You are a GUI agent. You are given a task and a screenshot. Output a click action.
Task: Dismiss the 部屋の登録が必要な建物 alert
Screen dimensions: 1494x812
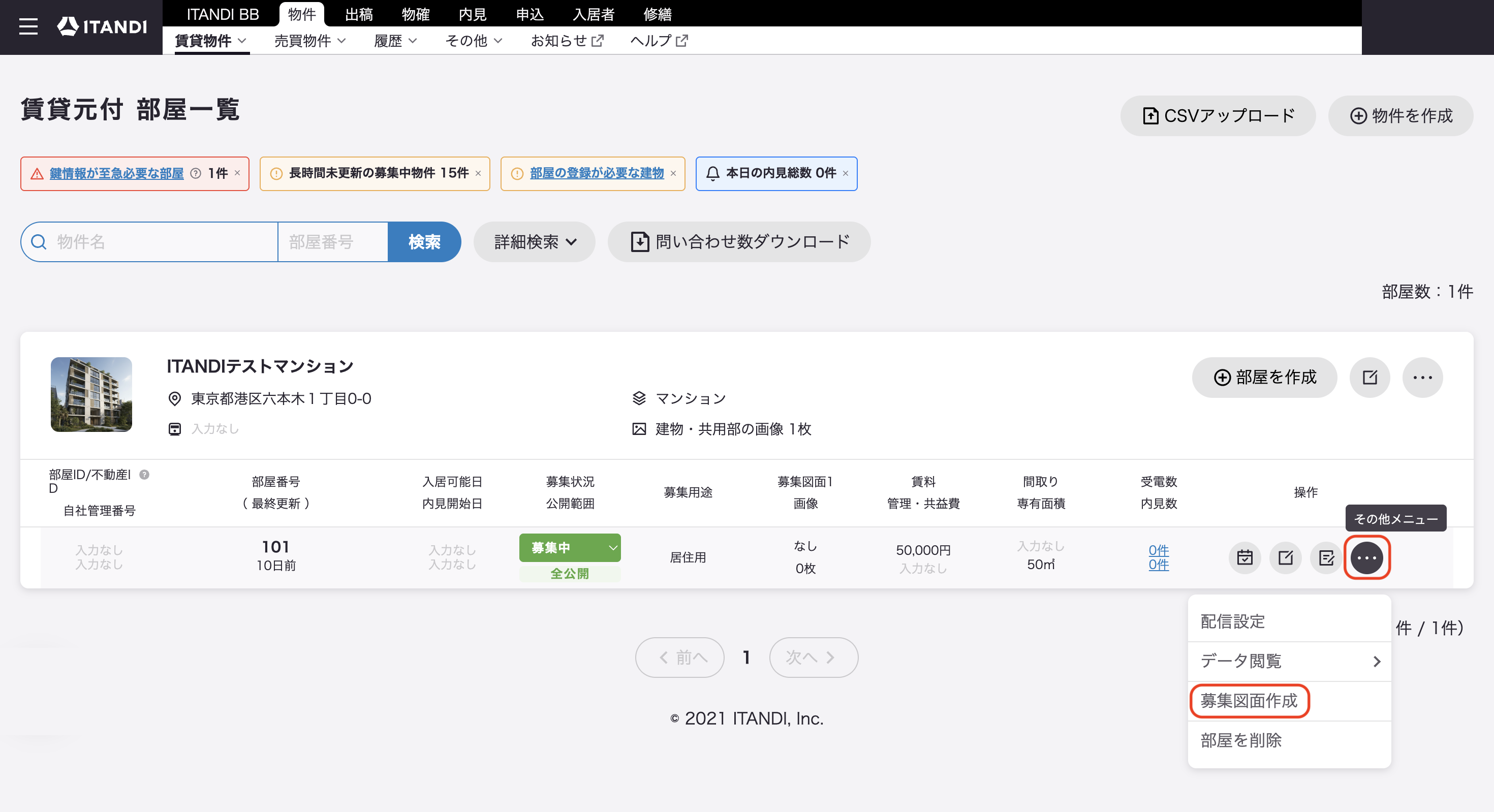pos(673,173)
